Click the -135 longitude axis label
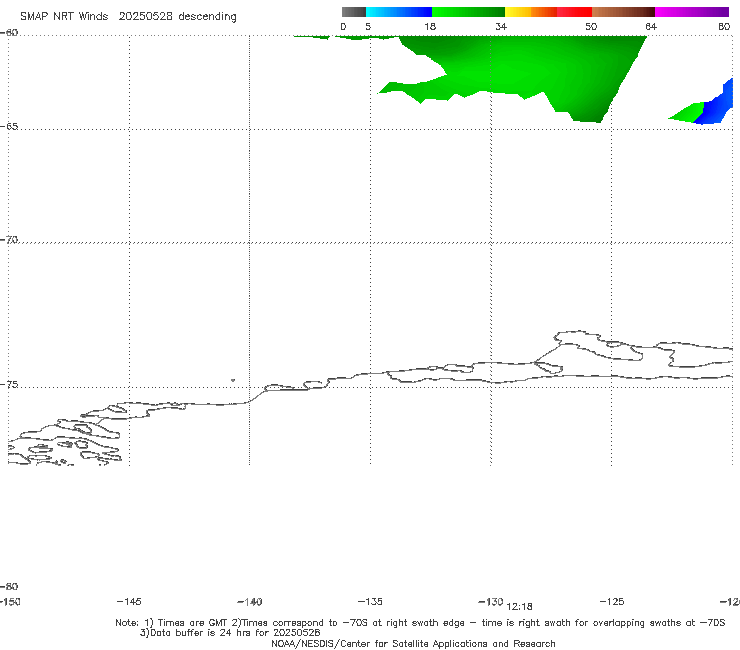The width and height of the screenshot is (740, 650). [x=370, y=602]
